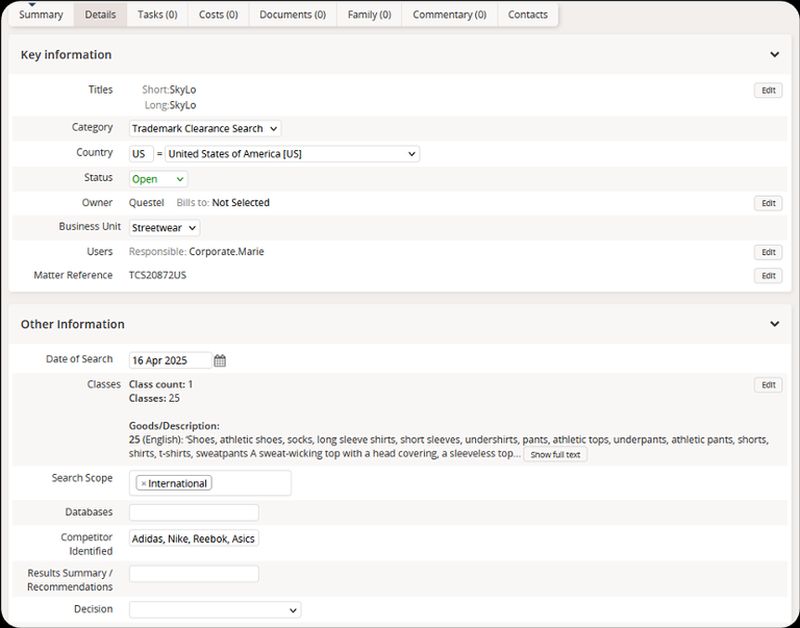This screenshot has width=800, height=628.
Task: Open the Date of Search calendar picker
Action: [220, 361]
